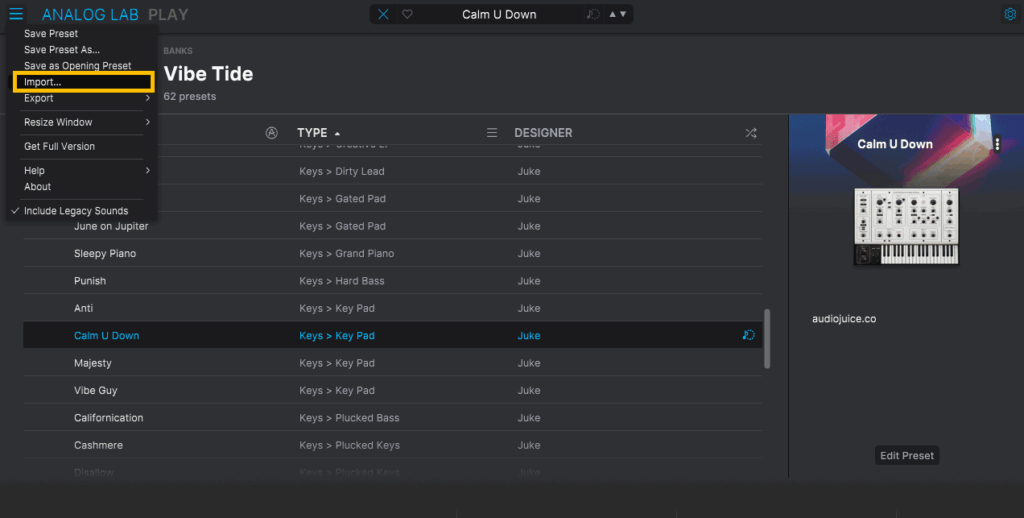The width and height of the screenshot is (1024, 518).
Task: Click the audiojuice.co text in the info panel
Action: [844, 319]
